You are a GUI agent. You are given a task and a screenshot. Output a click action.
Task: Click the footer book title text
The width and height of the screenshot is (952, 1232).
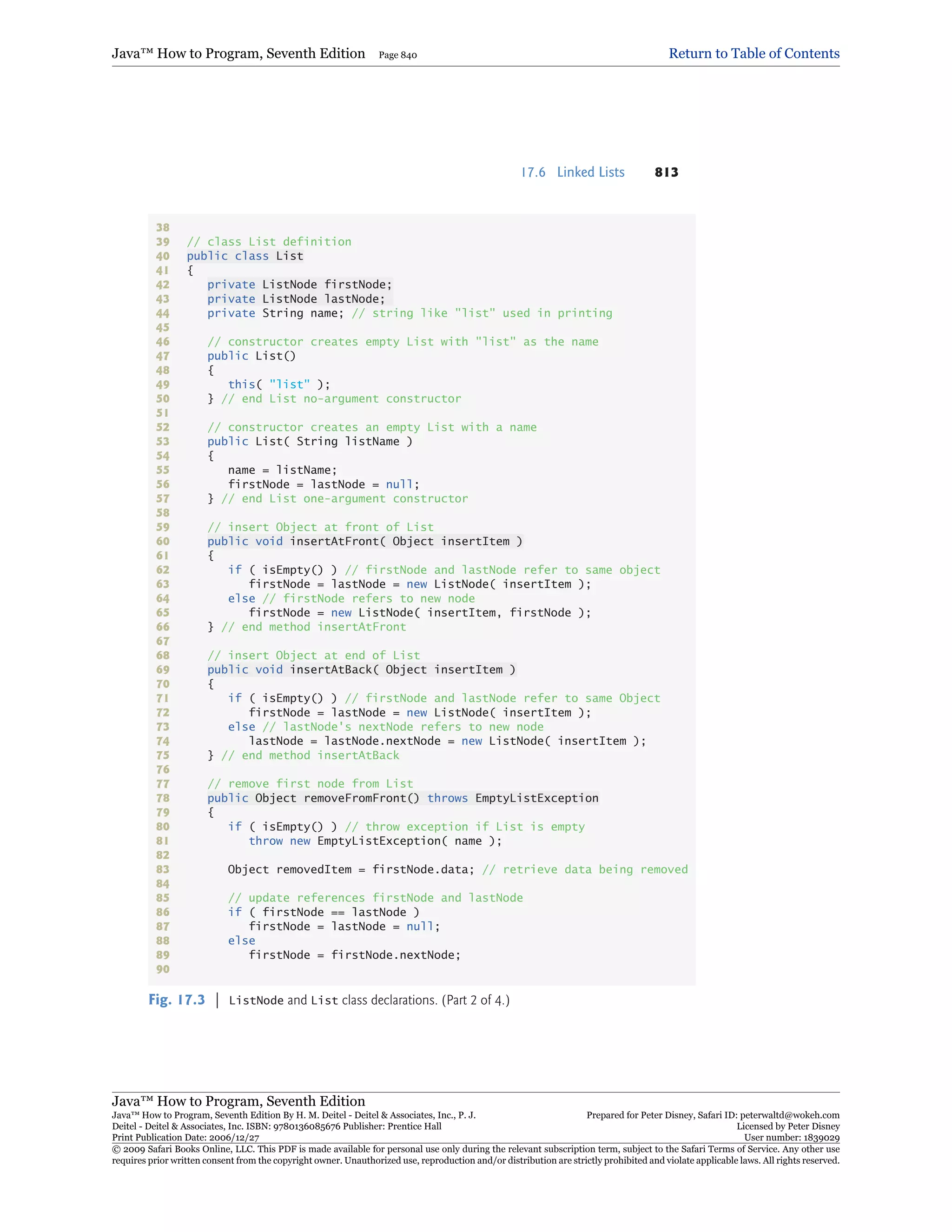238,1101
